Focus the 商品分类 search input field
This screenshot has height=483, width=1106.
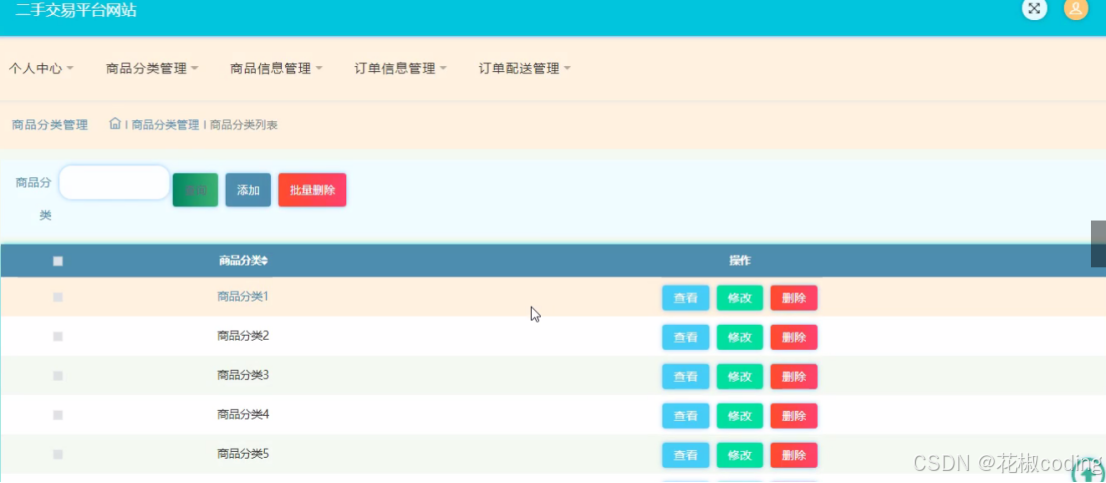click(x=114, y=183)
